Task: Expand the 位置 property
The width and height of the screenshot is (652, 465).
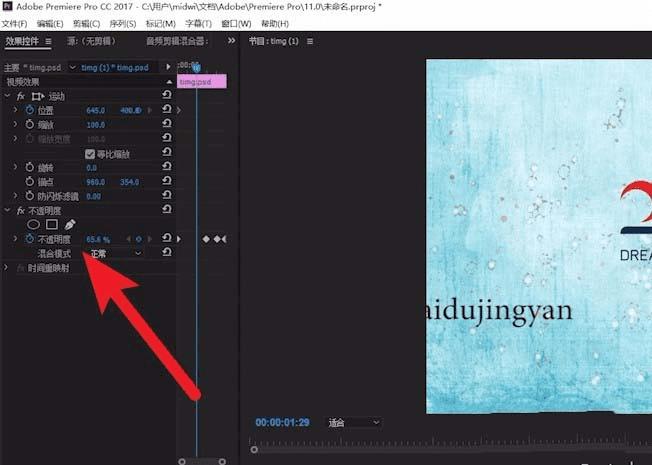Action: (x=16, y=110)
